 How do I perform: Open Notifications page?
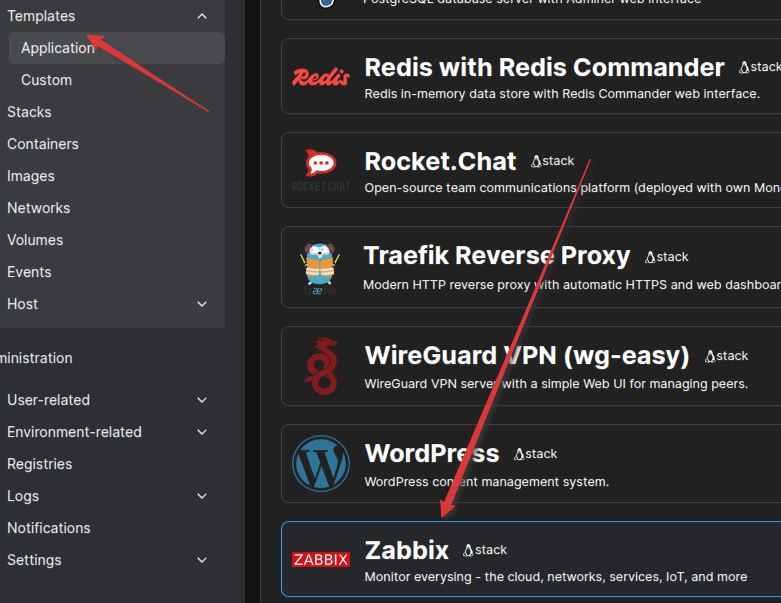49,528
